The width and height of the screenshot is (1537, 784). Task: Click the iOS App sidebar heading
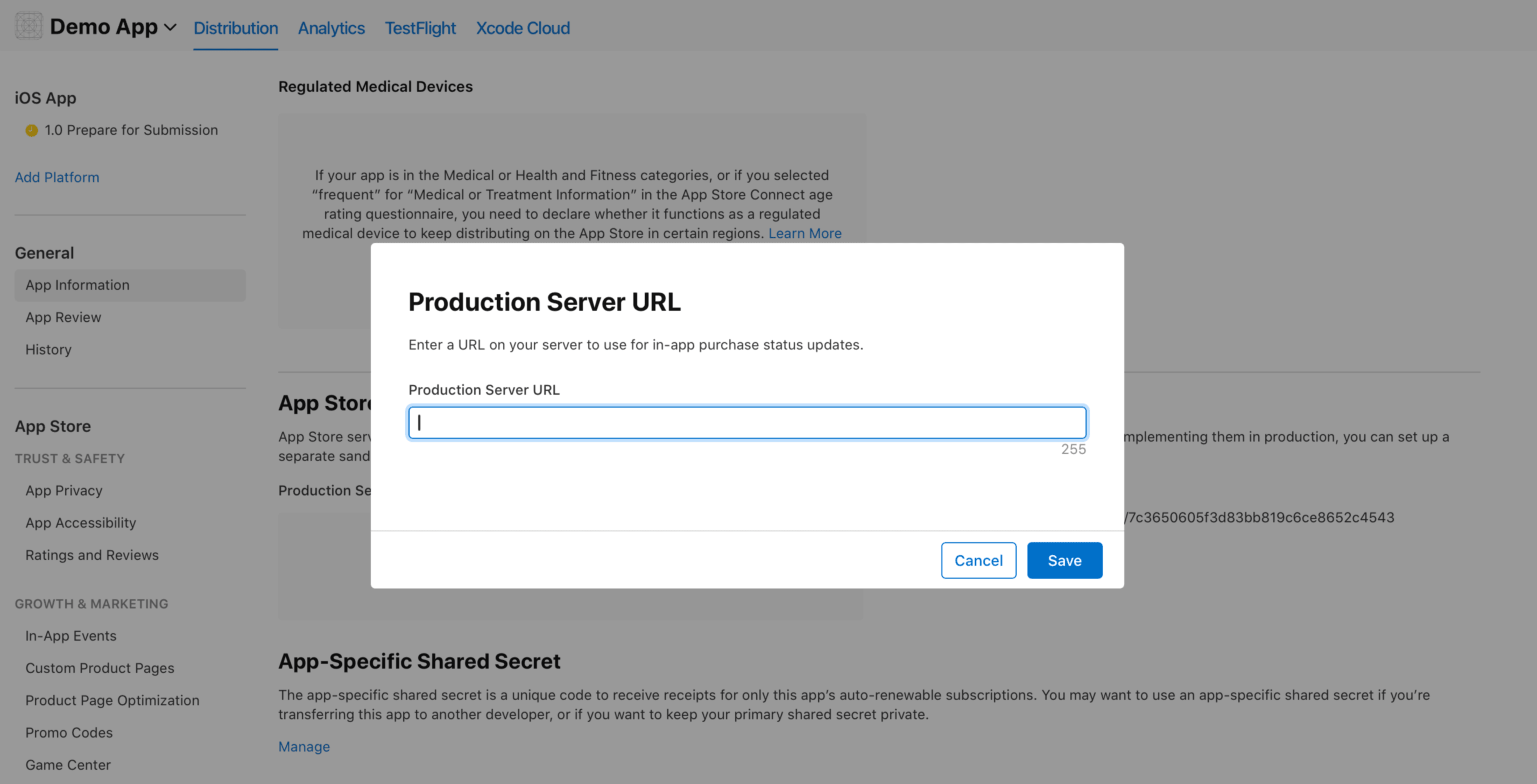pos(45,98)
